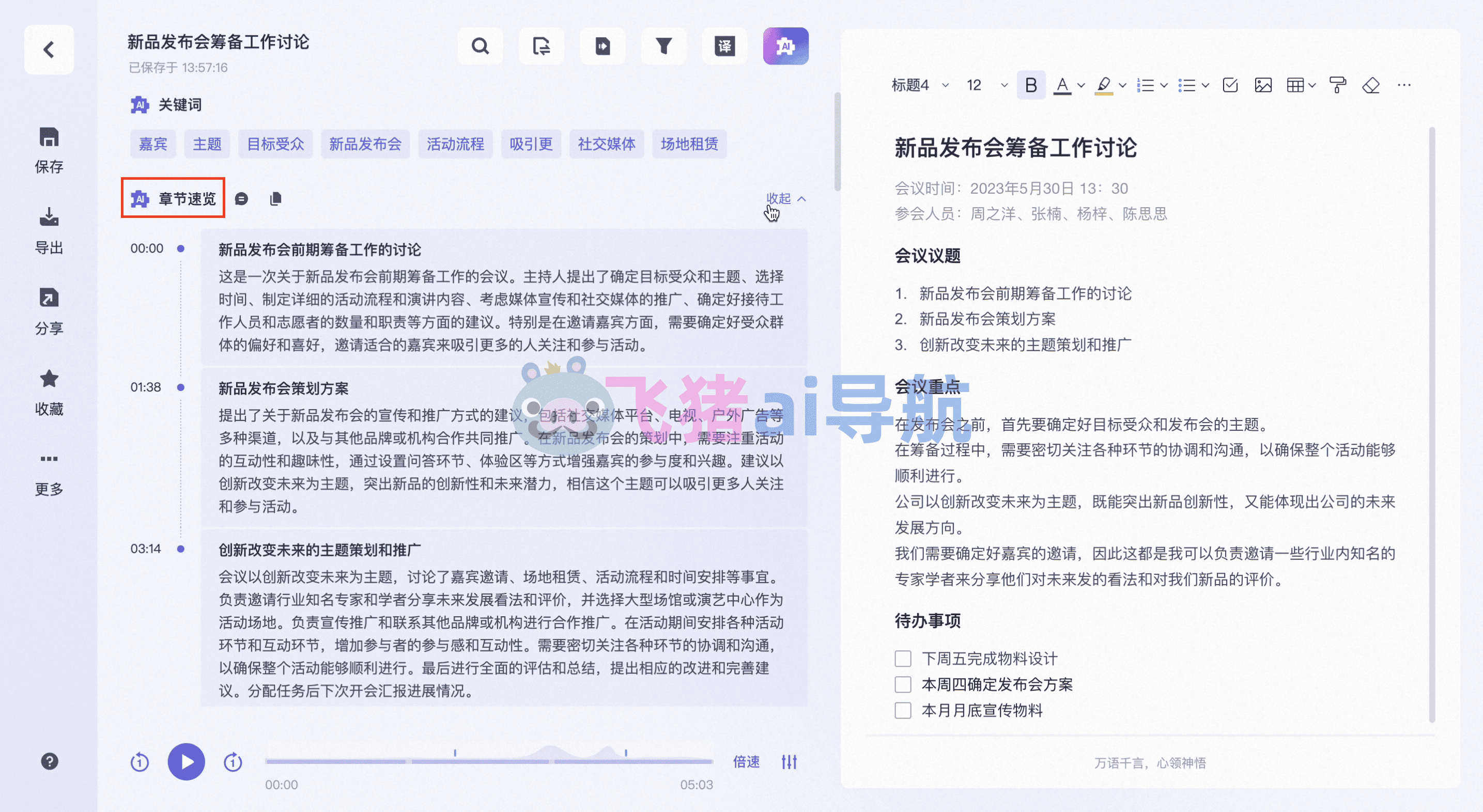This screenshot has height=812, width=1483.
Task: Select the 活动流程 keyword tag
Action: tap(455, 144)
